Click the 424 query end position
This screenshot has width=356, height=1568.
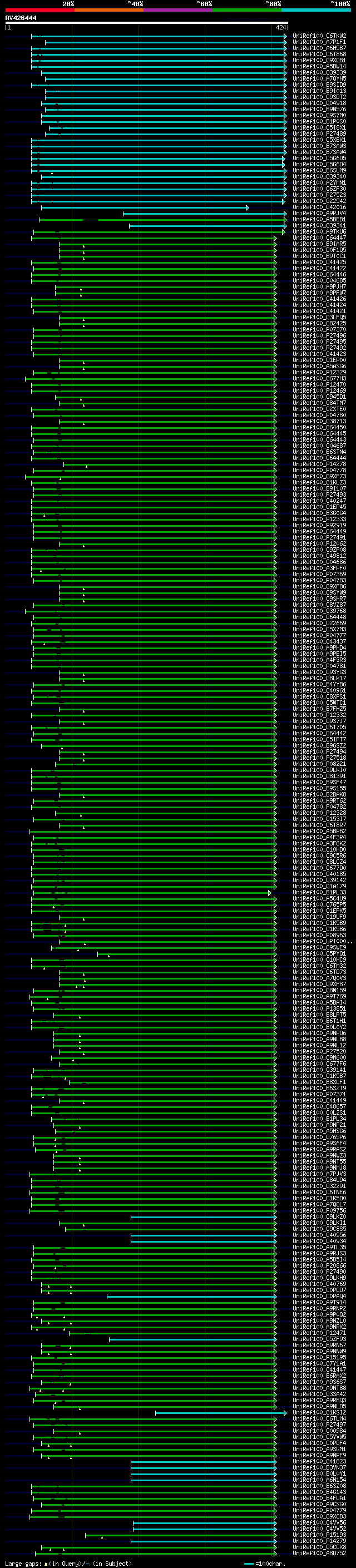(280, 27)
